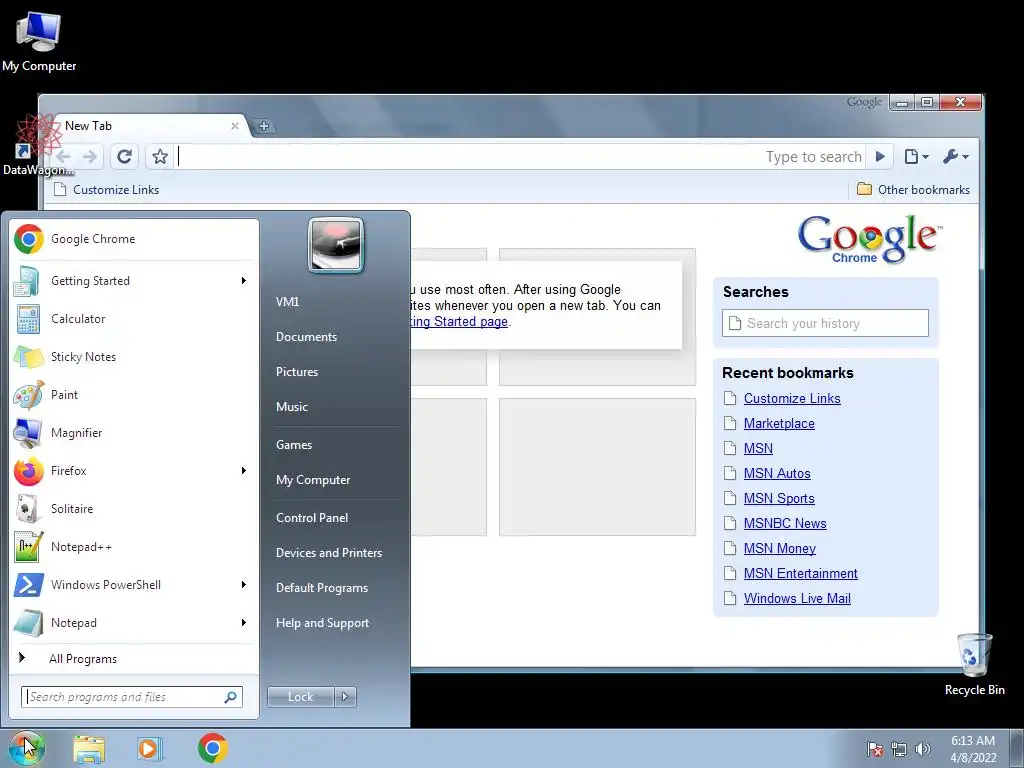Expand Windows PowerShell jump list arrow

coord(244,584)
